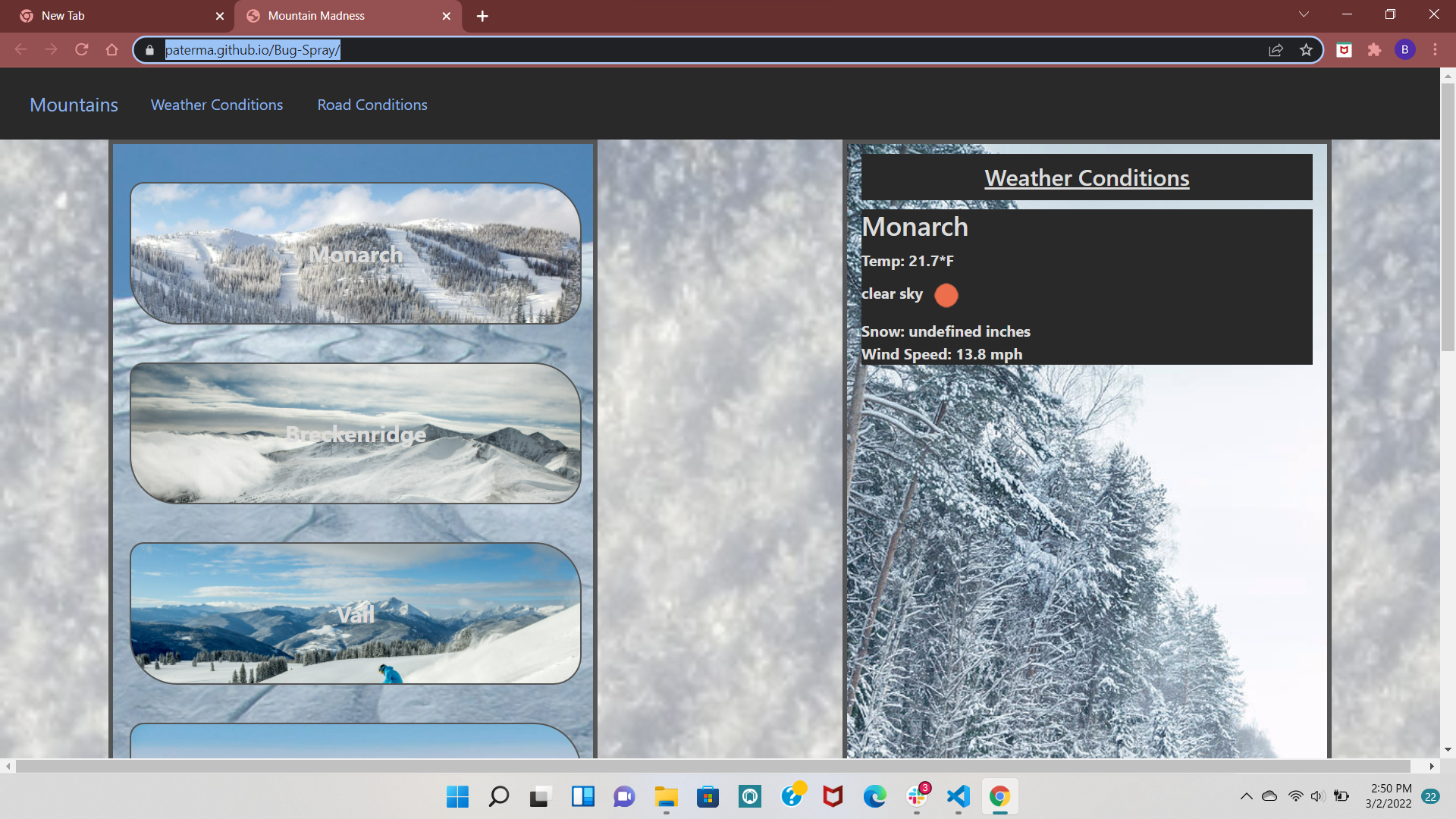The height and width of the screenshot is (819, 1456).
Task: Open the Extensions puzzle menu
Action: [1374, 50]
